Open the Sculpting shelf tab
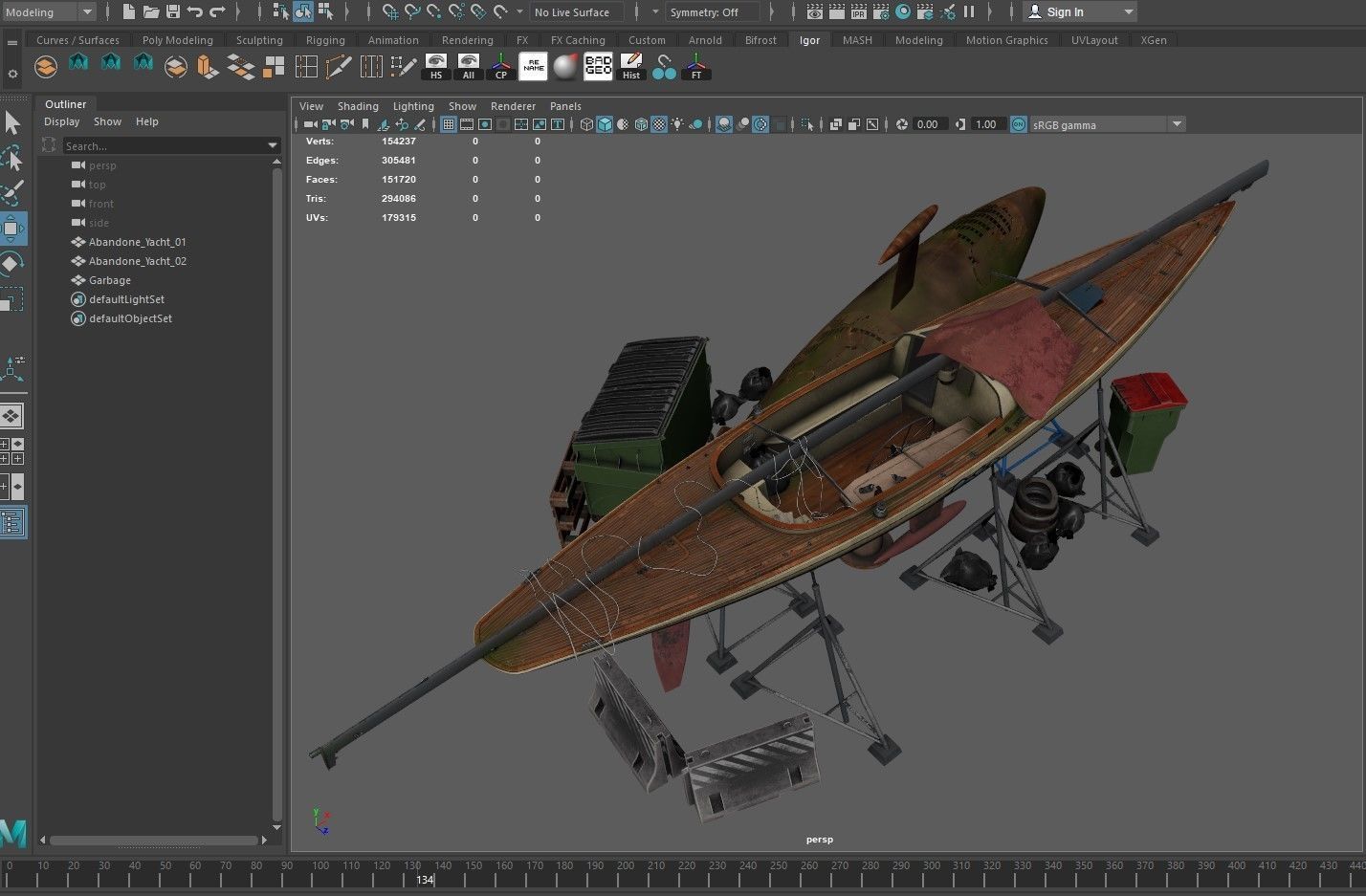The width and height of the screenshot is (1366, 896). 259,40
